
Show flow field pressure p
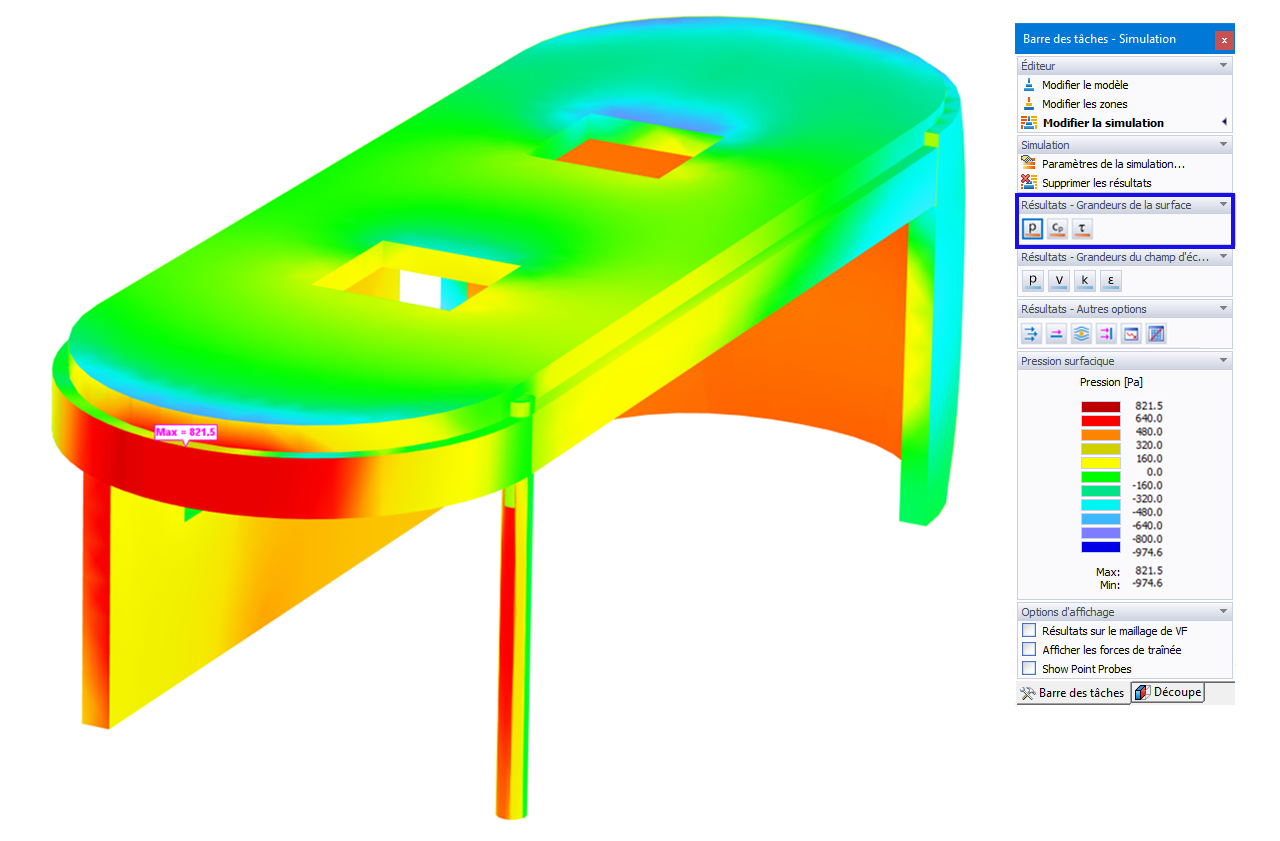tap(1033, 280)
